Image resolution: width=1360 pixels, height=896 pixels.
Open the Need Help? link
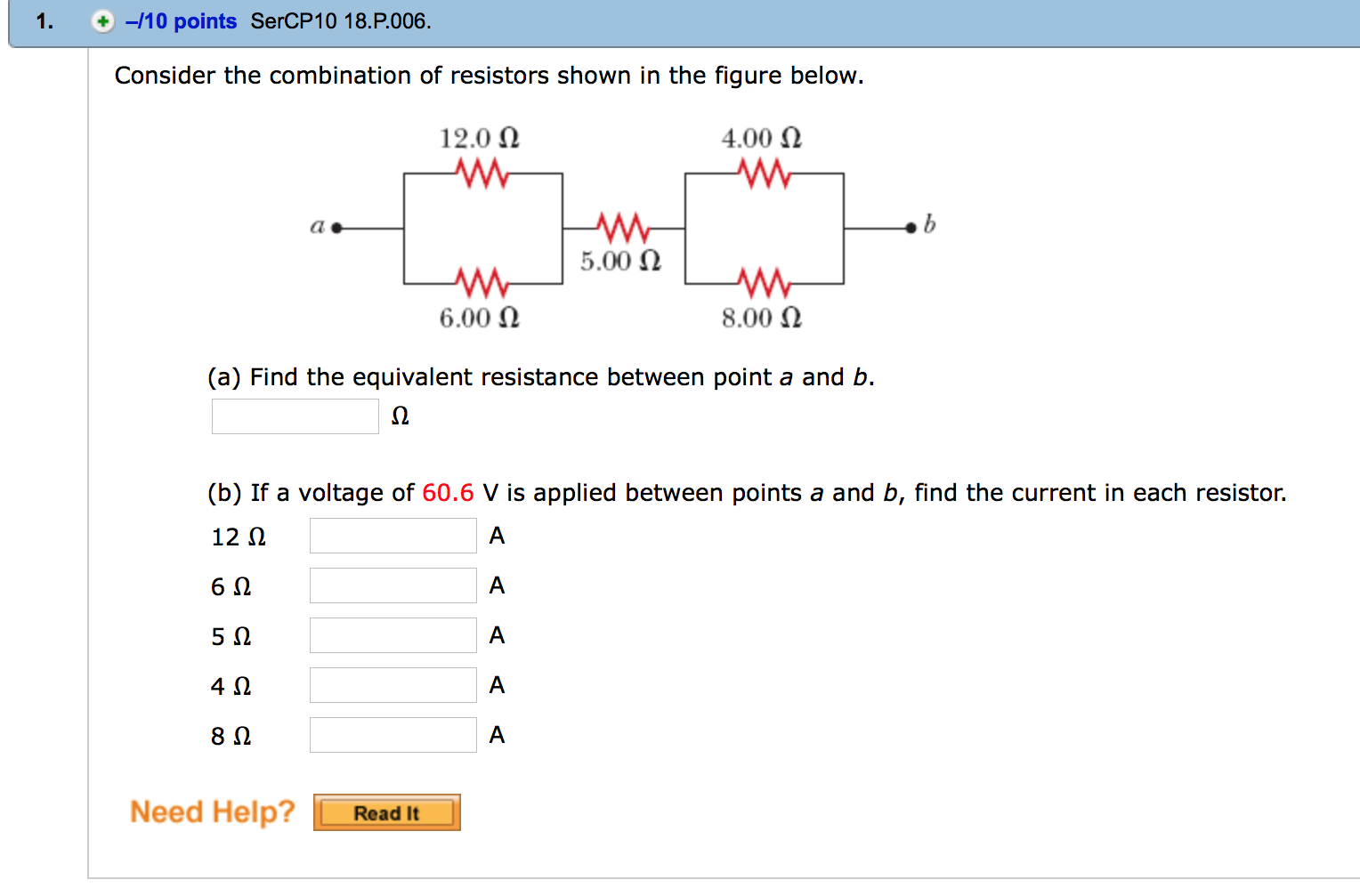coord(212,811)
